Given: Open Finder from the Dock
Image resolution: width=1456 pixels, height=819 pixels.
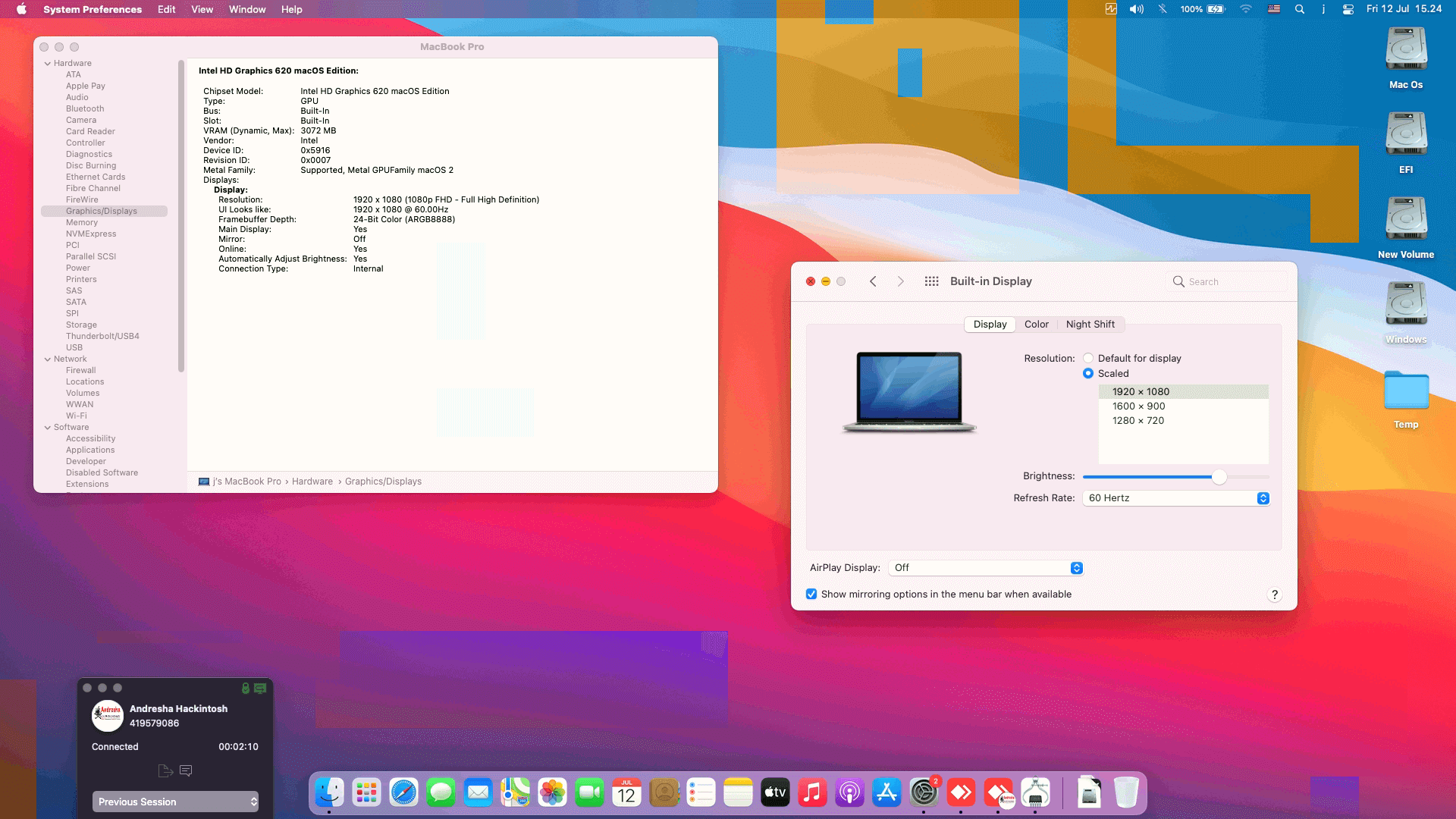Looking at the screenshot, I should [x=329, y=793].
